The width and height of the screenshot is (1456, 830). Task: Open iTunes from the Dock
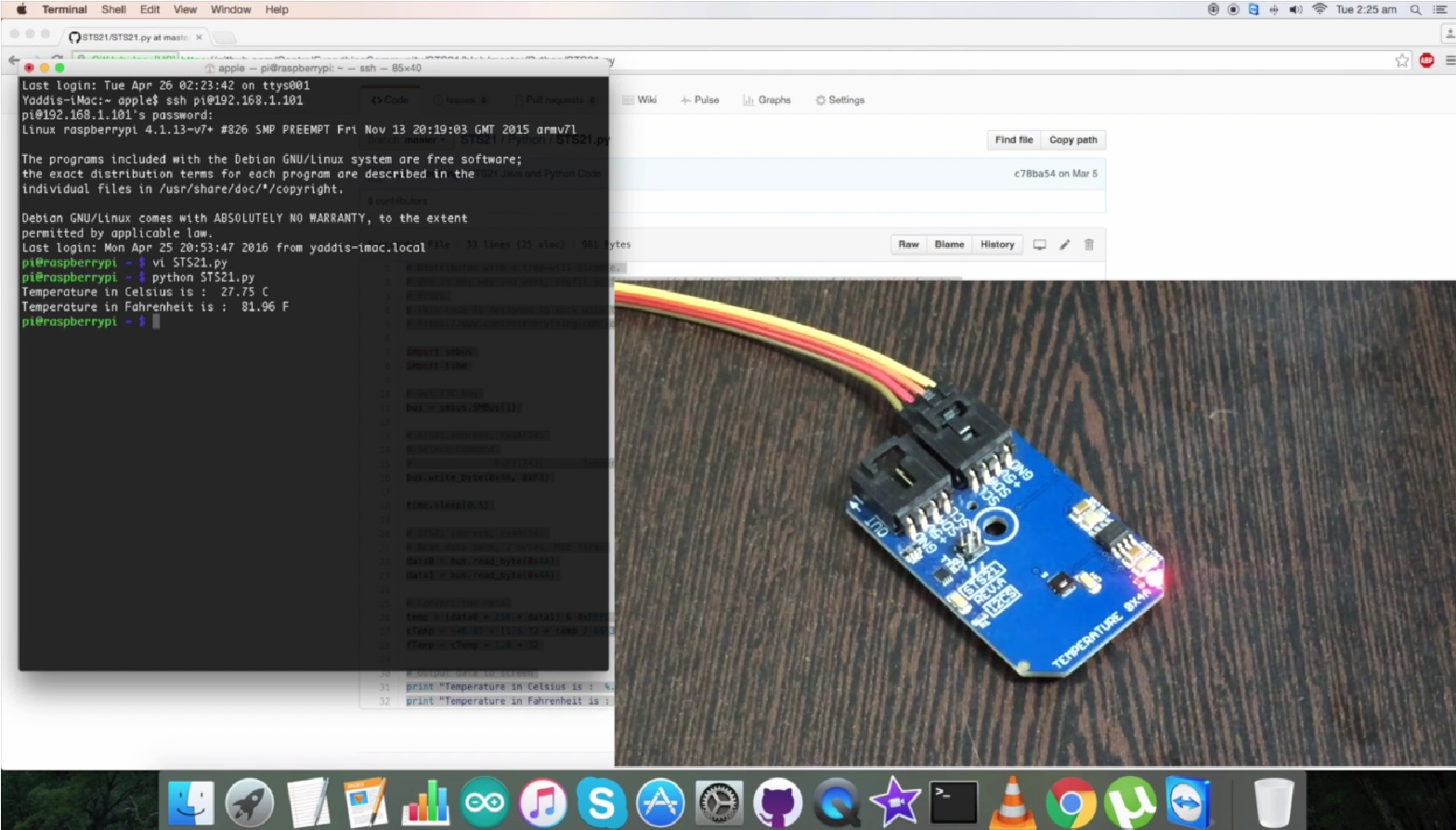[x=542, y=803]
